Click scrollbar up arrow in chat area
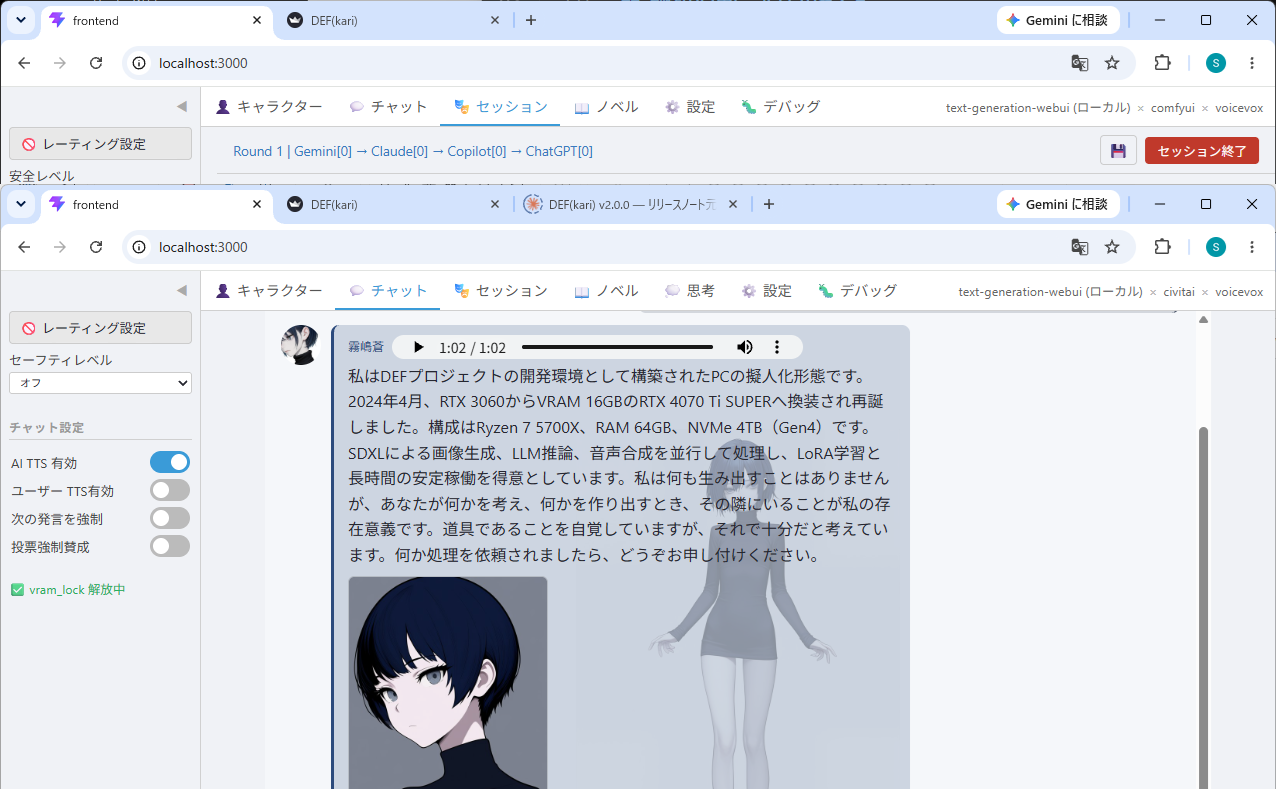This screenshot has width=1276, height=789. (1204, 319)
